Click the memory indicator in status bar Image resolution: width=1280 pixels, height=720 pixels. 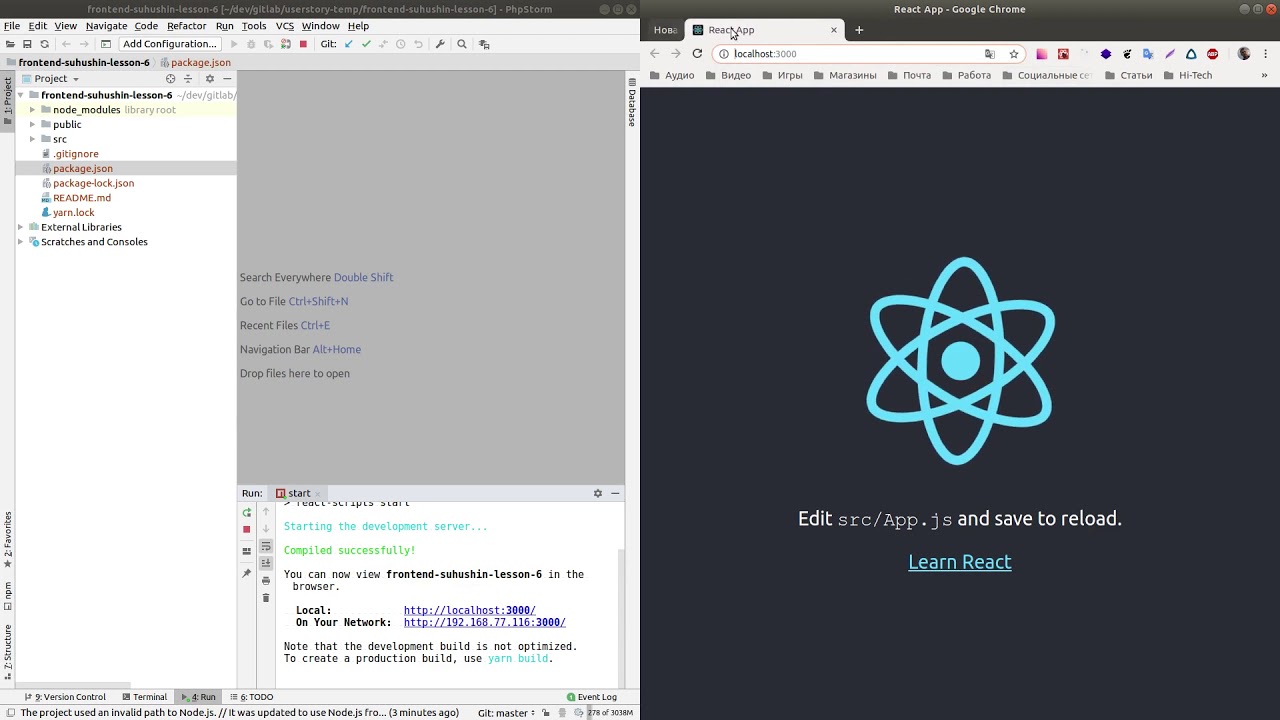610,713
